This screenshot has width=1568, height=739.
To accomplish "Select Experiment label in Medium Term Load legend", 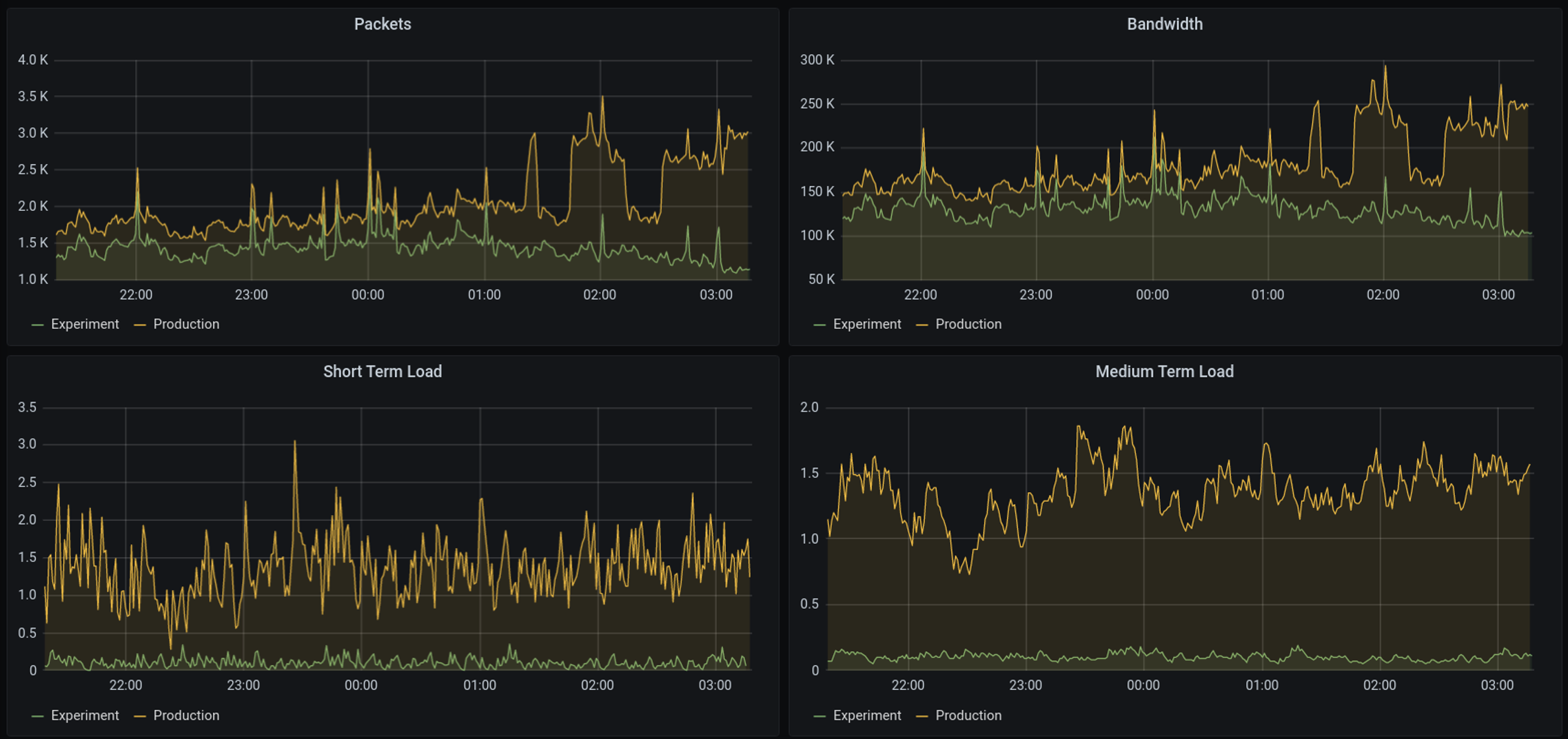I will (x=866, y=716).
